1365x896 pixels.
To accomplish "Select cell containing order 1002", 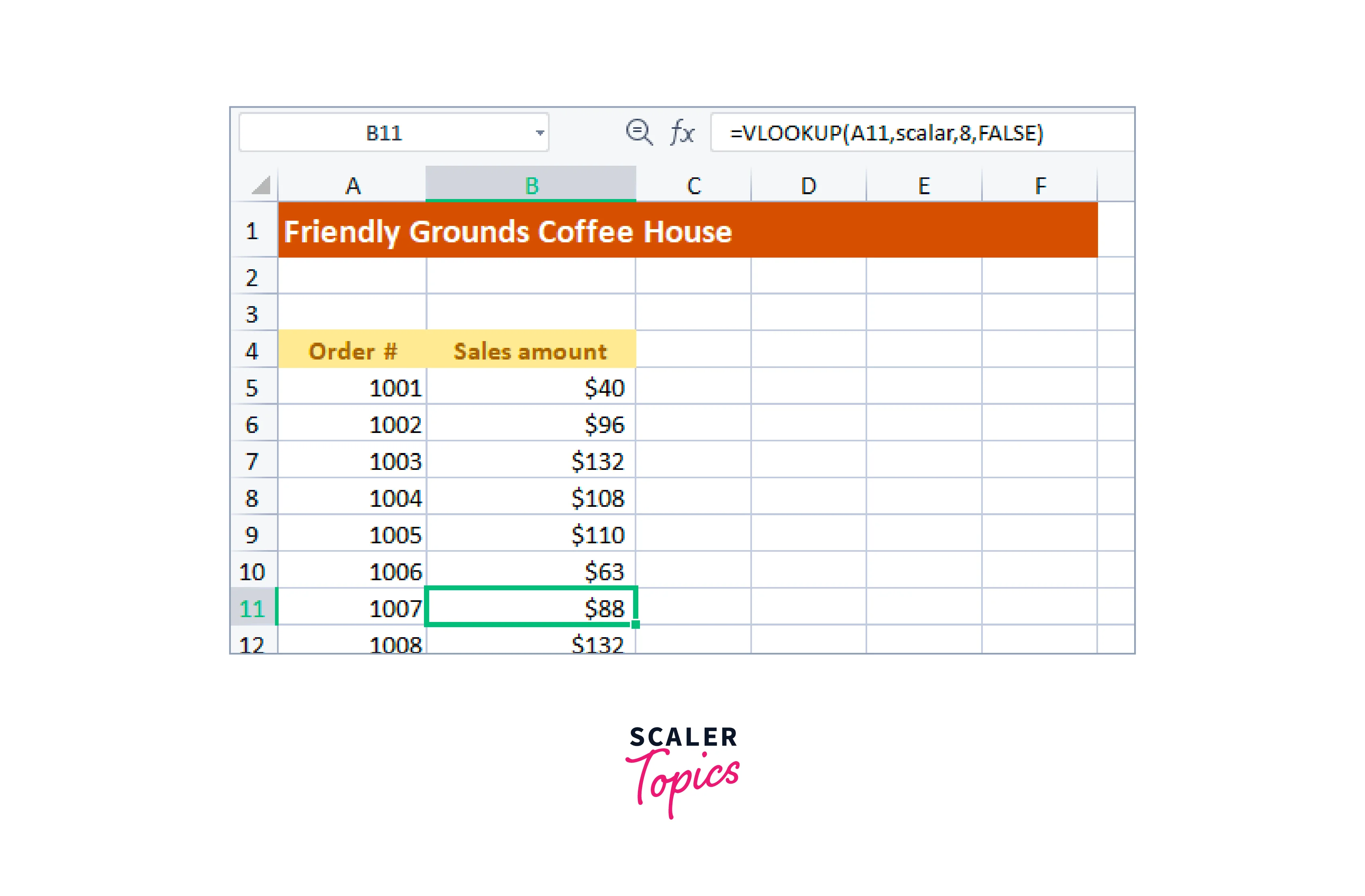I will click(x=352, y=423).
